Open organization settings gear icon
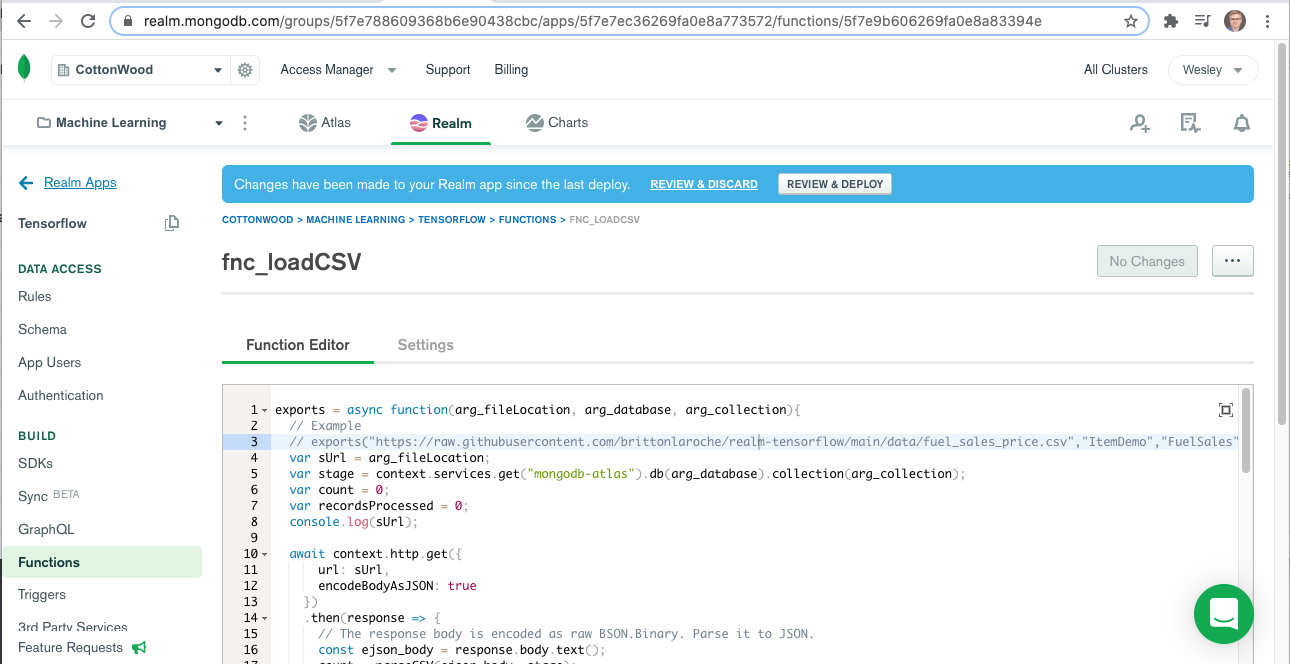Viewport: 1290px width, 664px height. tap(244, 70)
